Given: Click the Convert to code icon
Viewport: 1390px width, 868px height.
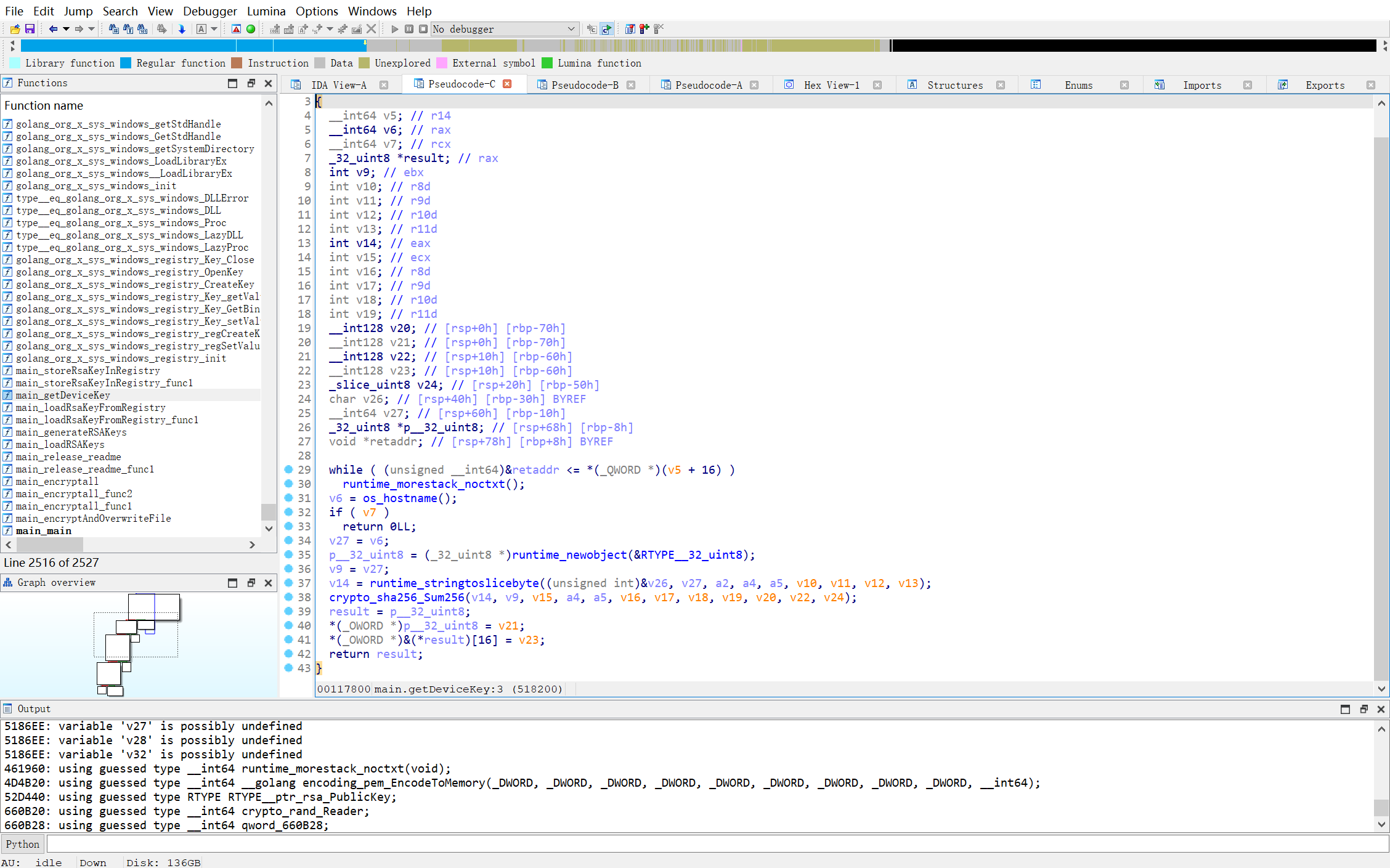Looking at the screenshot, I should coord(275,29).
